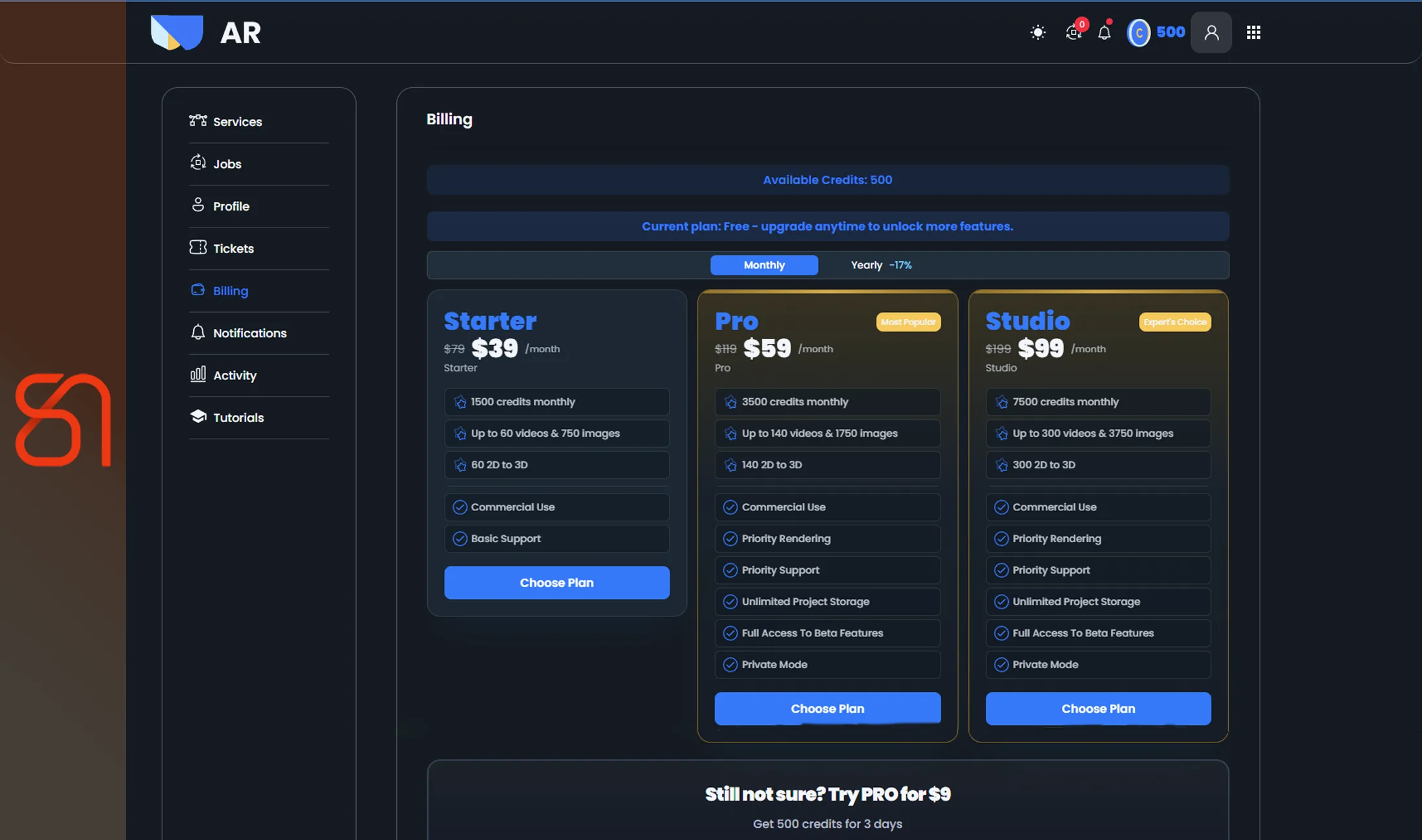Image resolution: width=1422 pixels, height=840 pixels.
Task: Open the jobs queue icon with red badge
Action: [1074, 31]
